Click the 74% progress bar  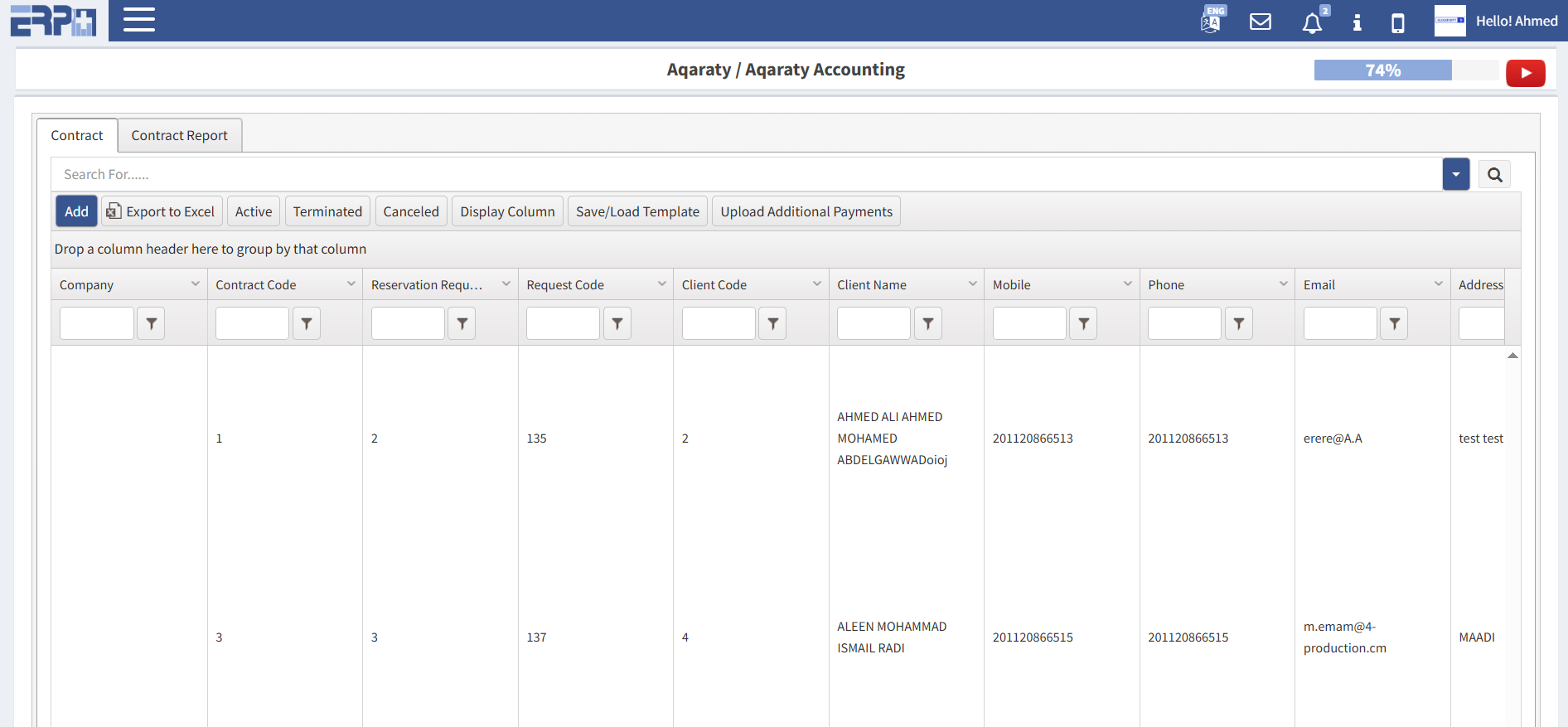point(1382,70)
